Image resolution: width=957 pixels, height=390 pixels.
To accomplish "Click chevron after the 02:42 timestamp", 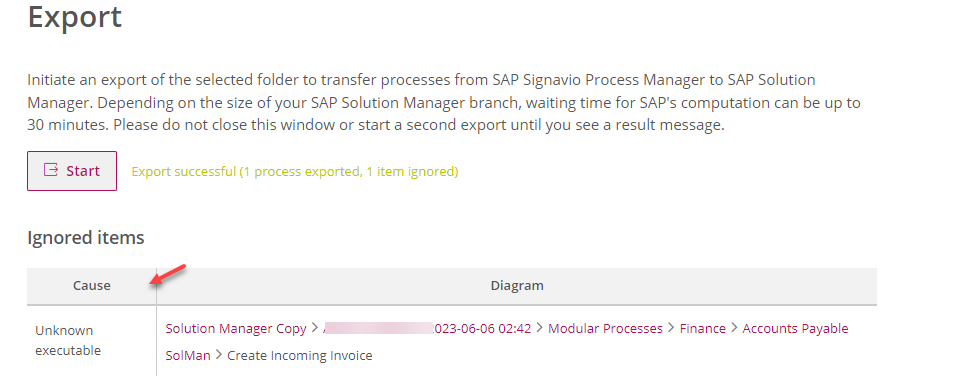I will pyautogui.click(x=540, y=328).
